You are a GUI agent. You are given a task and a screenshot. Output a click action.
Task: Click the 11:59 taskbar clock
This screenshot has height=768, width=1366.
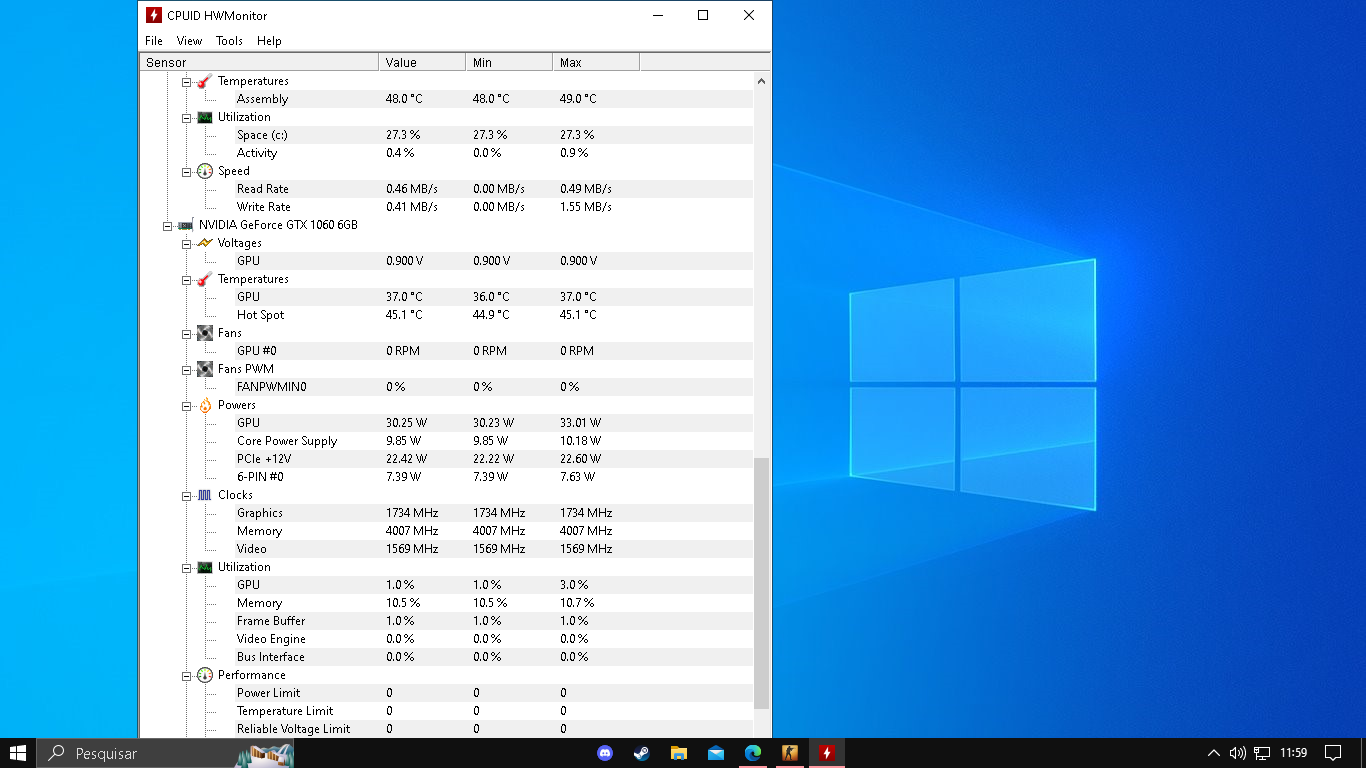(x=1294, y=753)
